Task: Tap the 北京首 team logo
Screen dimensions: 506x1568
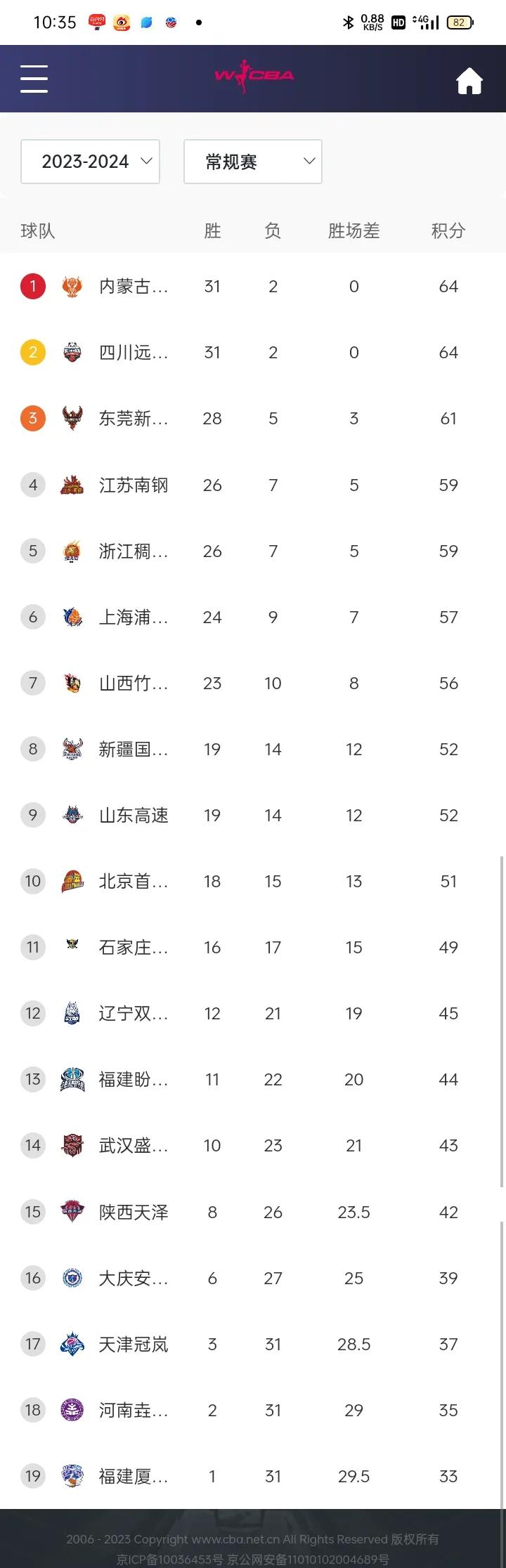Action: click(72, 881)
